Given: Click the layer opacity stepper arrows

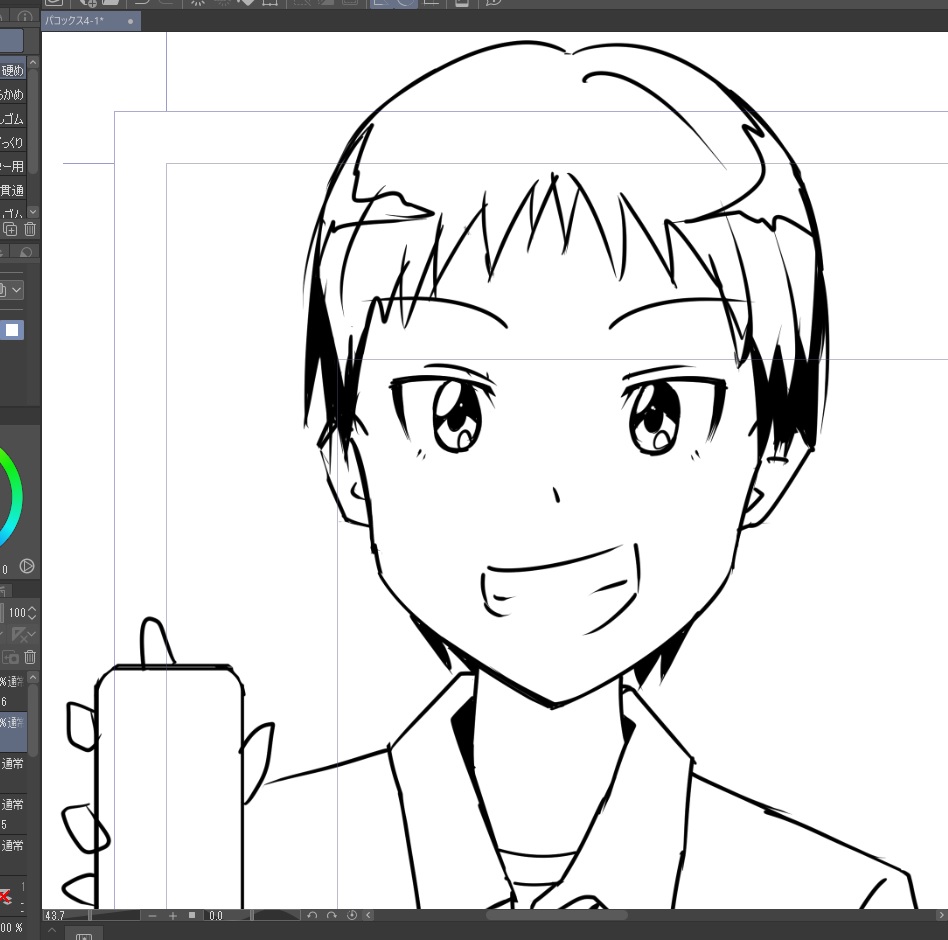Looking at the screenshot, I should (x=32, y=612).
